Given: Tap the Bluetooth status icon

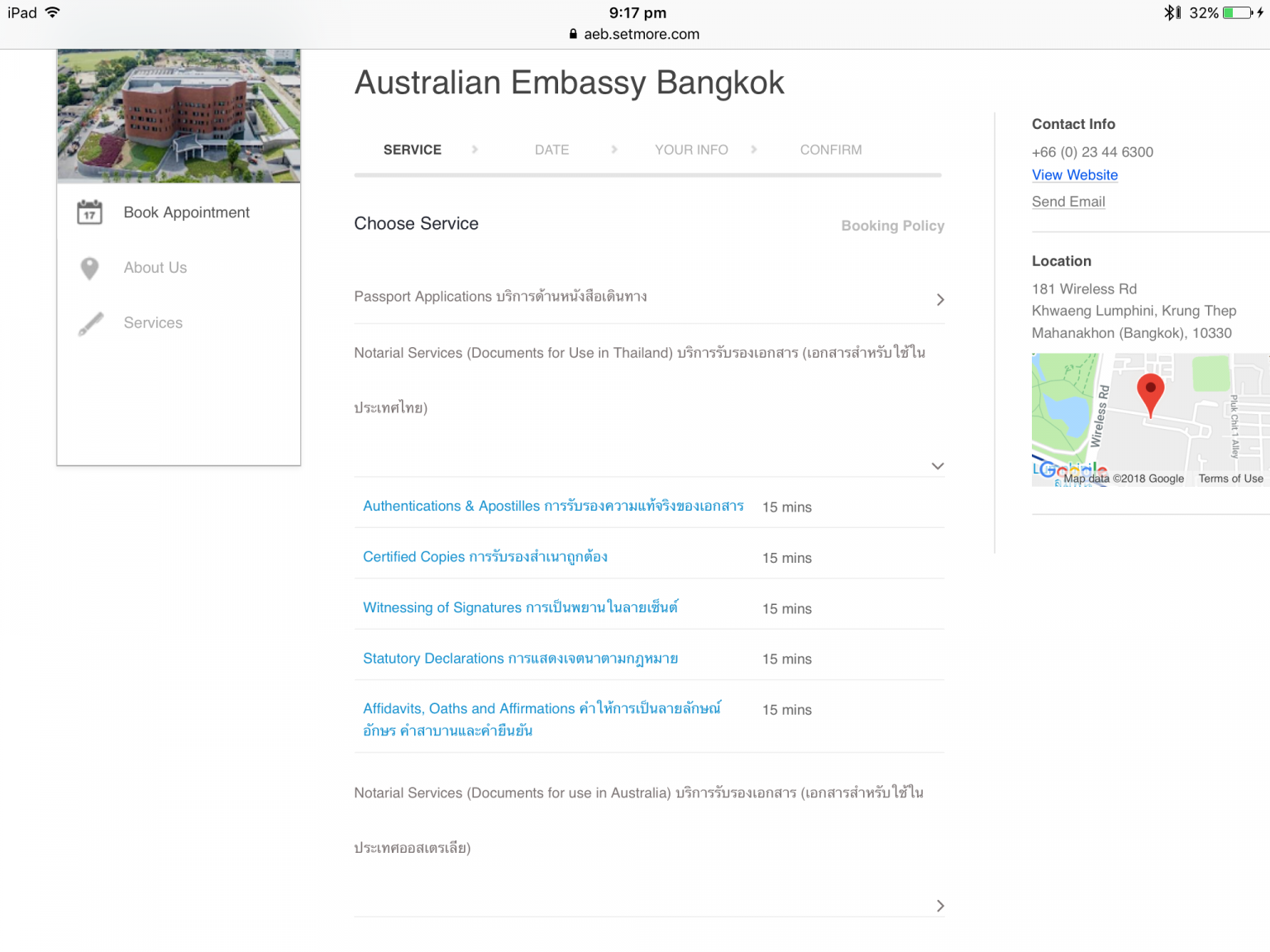Looking at the screenshot, I should (1171, 13).
